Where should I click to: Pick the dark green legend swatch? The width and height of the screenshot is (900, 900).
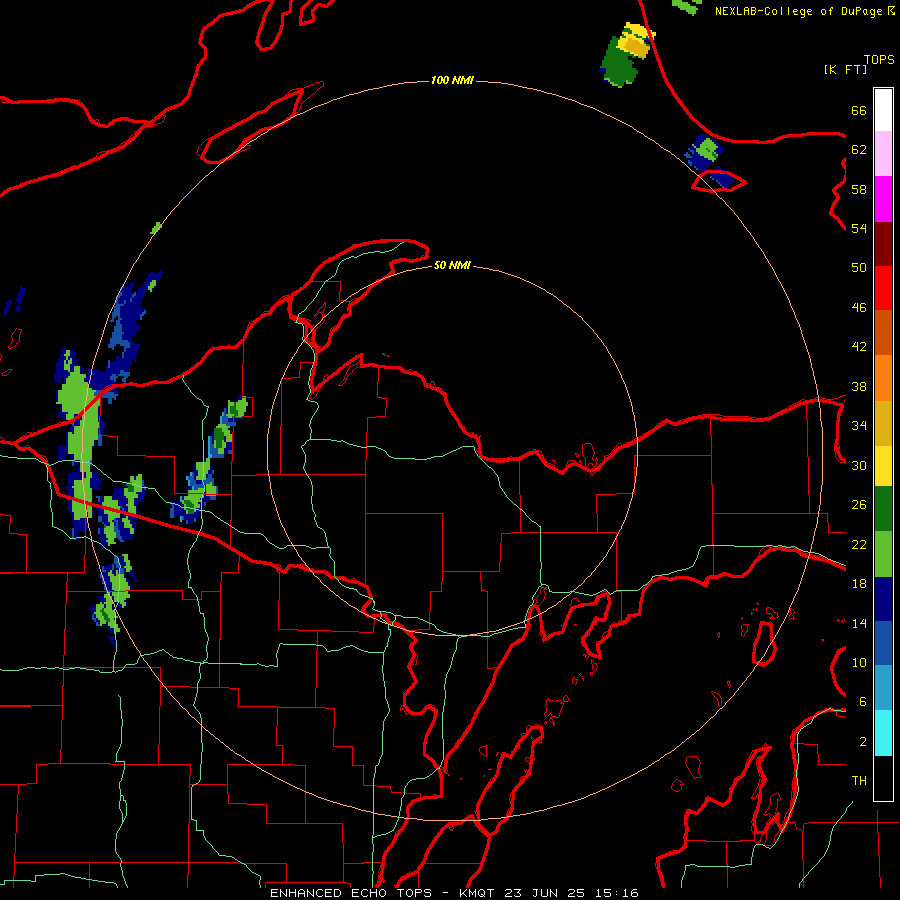(883, 509)
